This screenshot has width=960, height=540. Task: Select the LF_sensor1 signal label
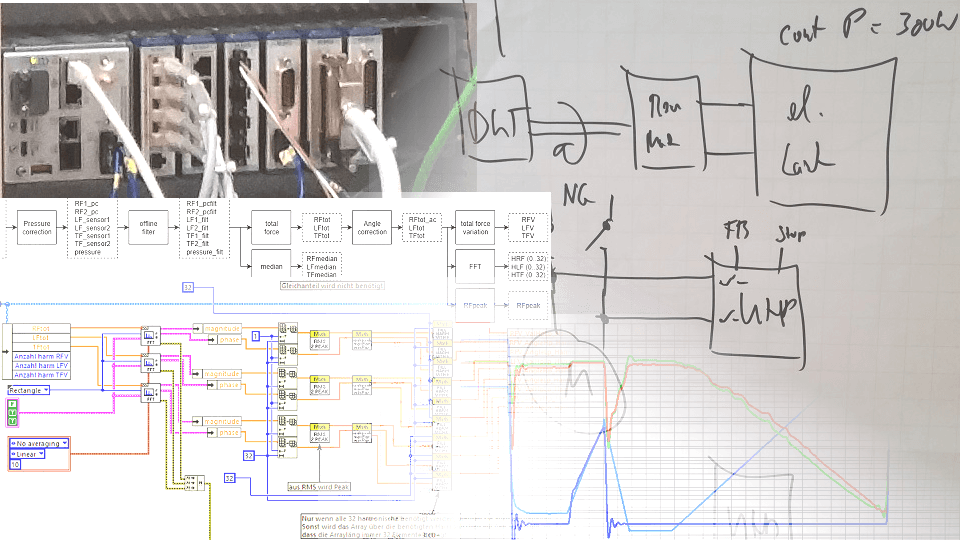point(92,219)
